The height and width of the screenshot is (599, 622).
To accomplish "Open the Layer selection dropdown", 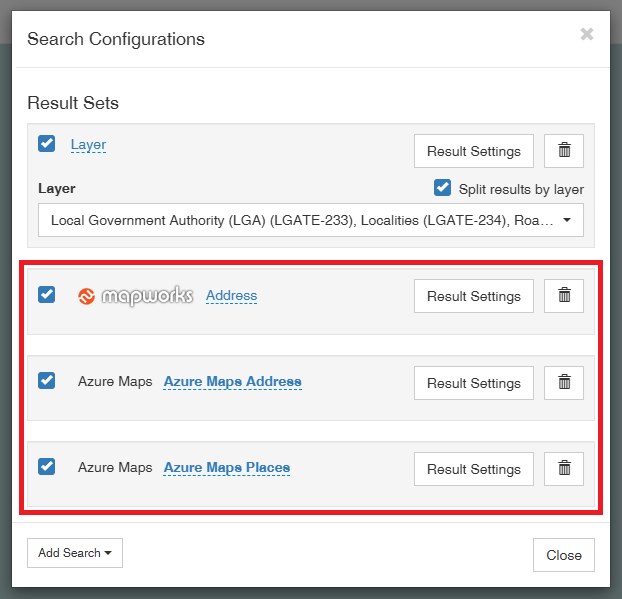I will 311,220.
